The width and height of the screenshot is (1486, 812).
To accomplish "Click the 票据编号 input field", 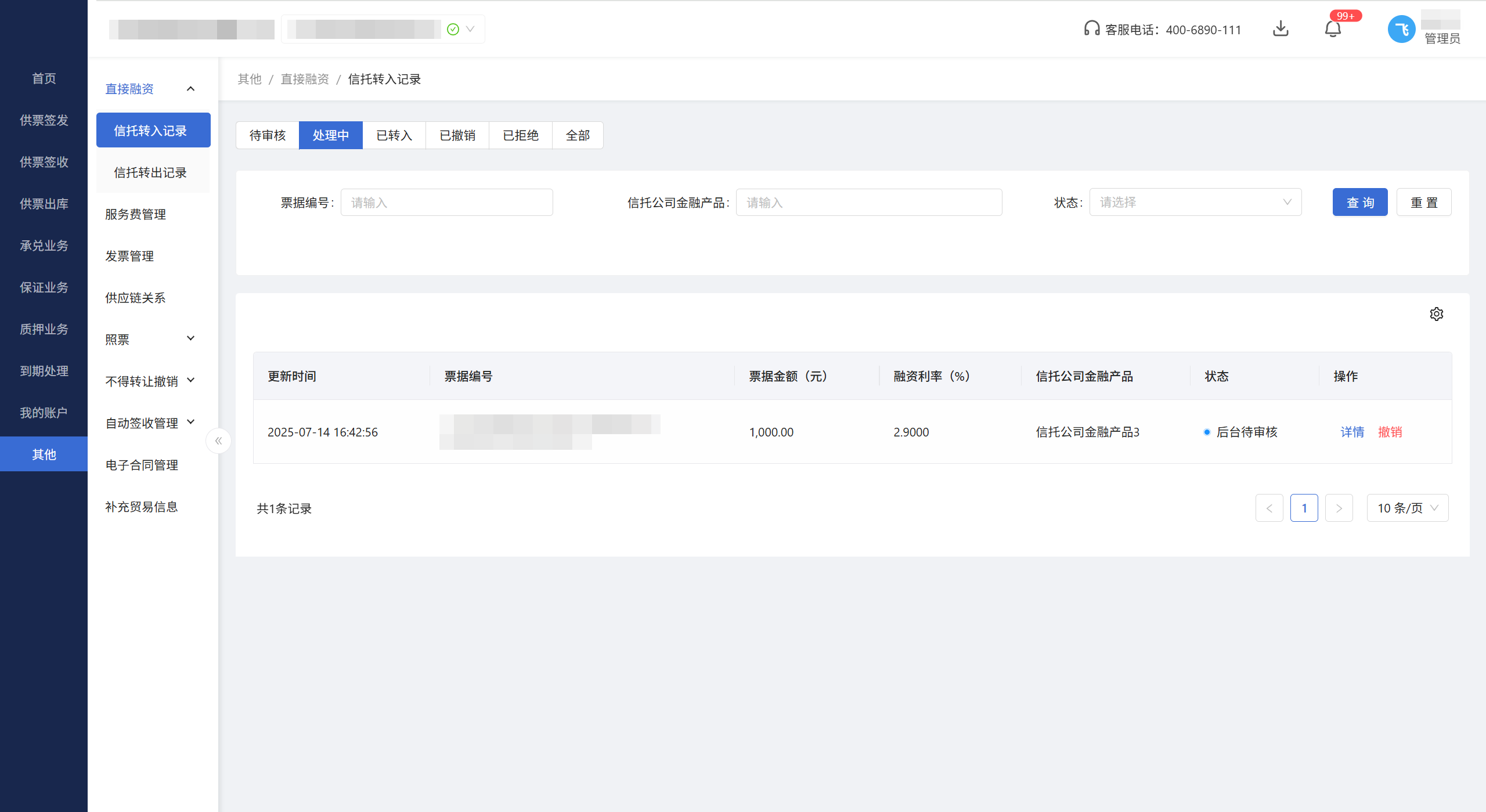I will tap(446, 203).
